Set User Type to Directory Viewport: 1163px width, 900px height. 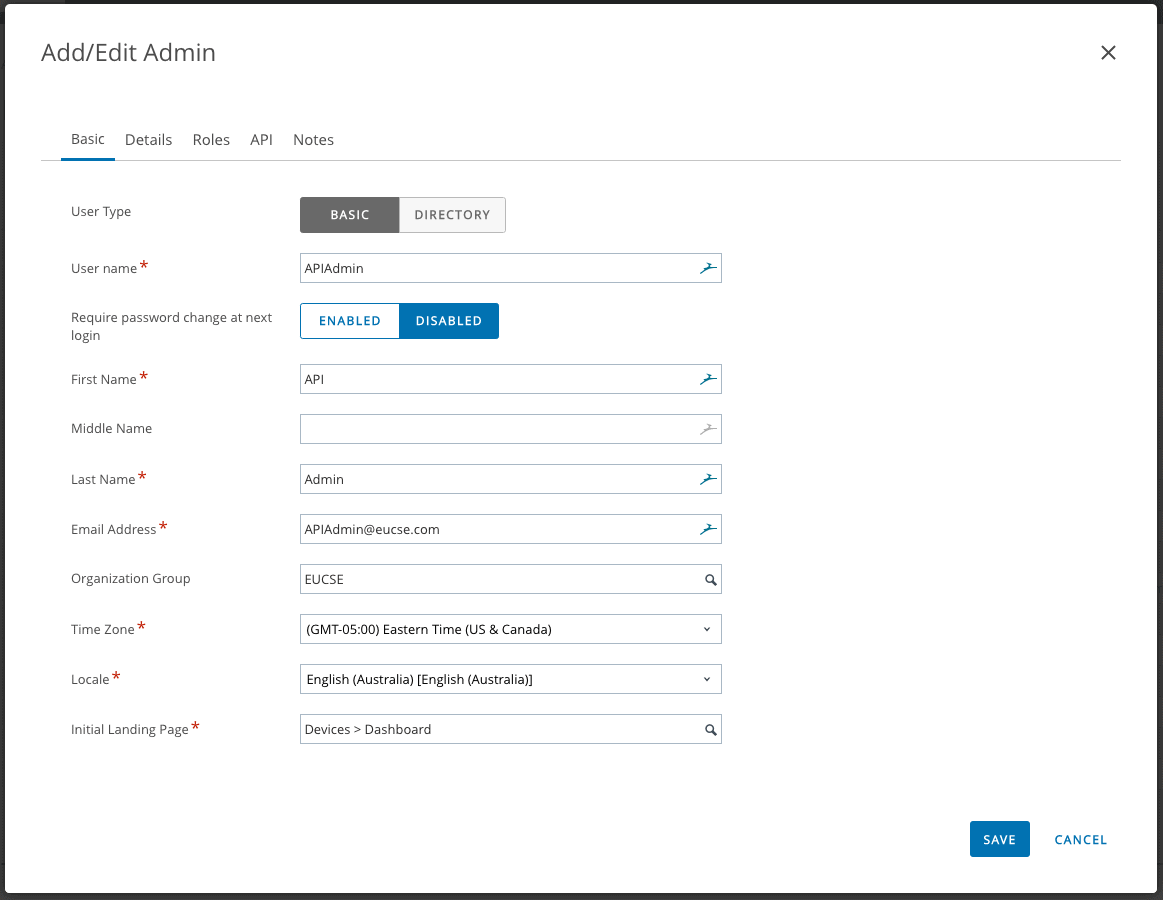pyautogui.click(x=452, y=215)
